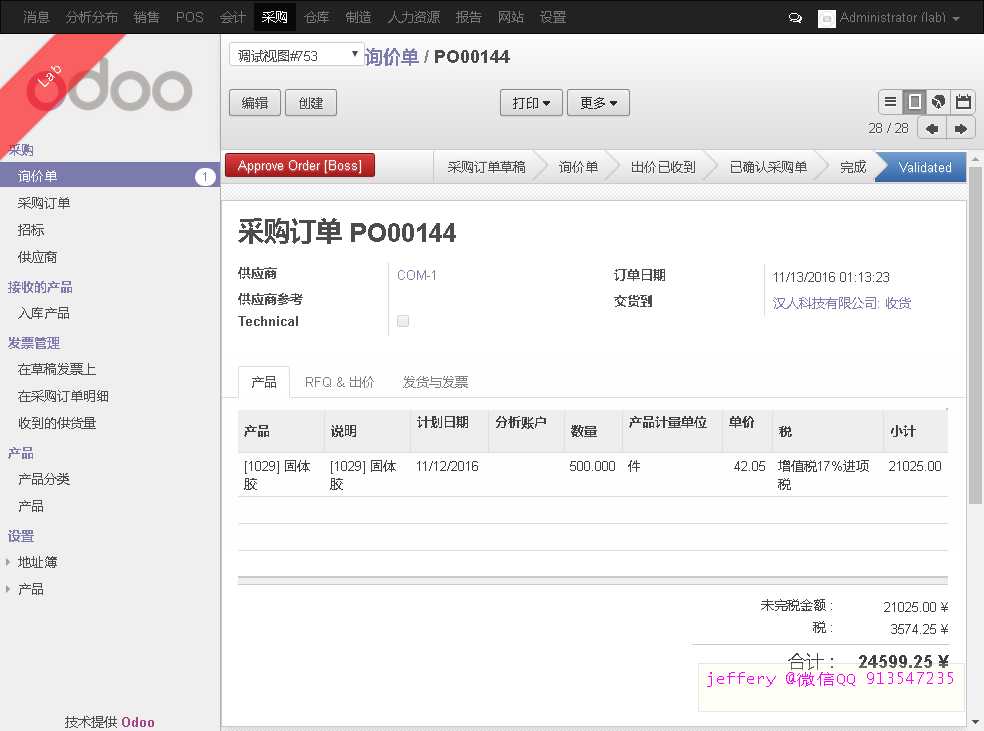984x731 pixels.
Task: Switch to list view icon
Action: pyautogui.click(x=890, y=102)
